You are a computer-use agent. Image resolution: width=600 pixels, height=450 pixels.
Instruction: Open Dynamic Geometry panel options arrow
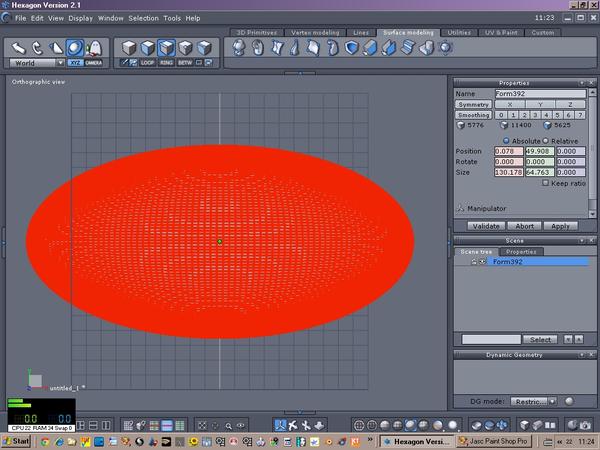tap(582, 355)
